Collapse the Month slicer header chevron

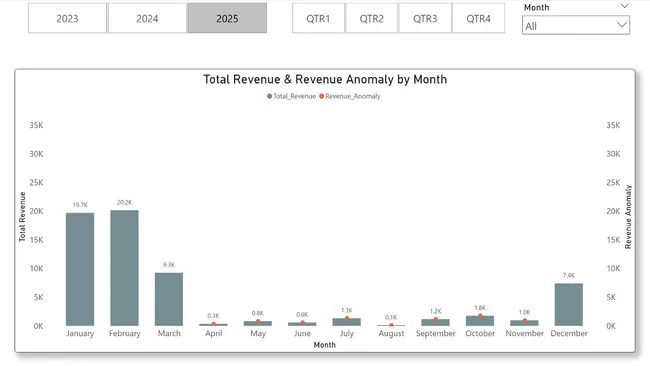coord(624,6)
